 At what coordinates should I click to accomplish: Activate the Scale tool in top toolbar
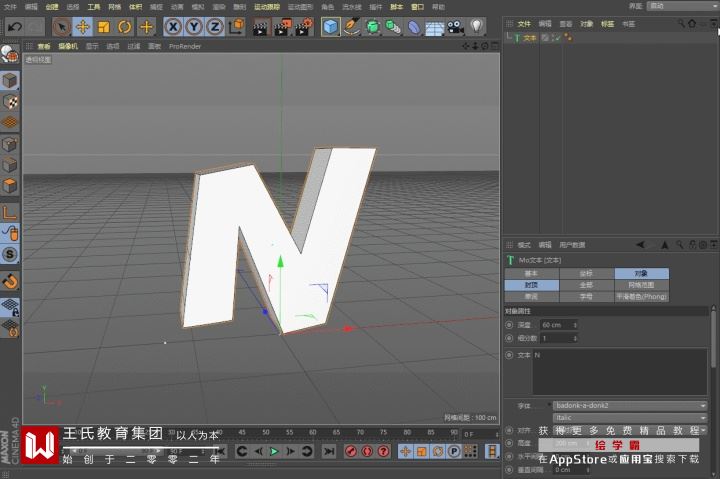click(104, 27)
